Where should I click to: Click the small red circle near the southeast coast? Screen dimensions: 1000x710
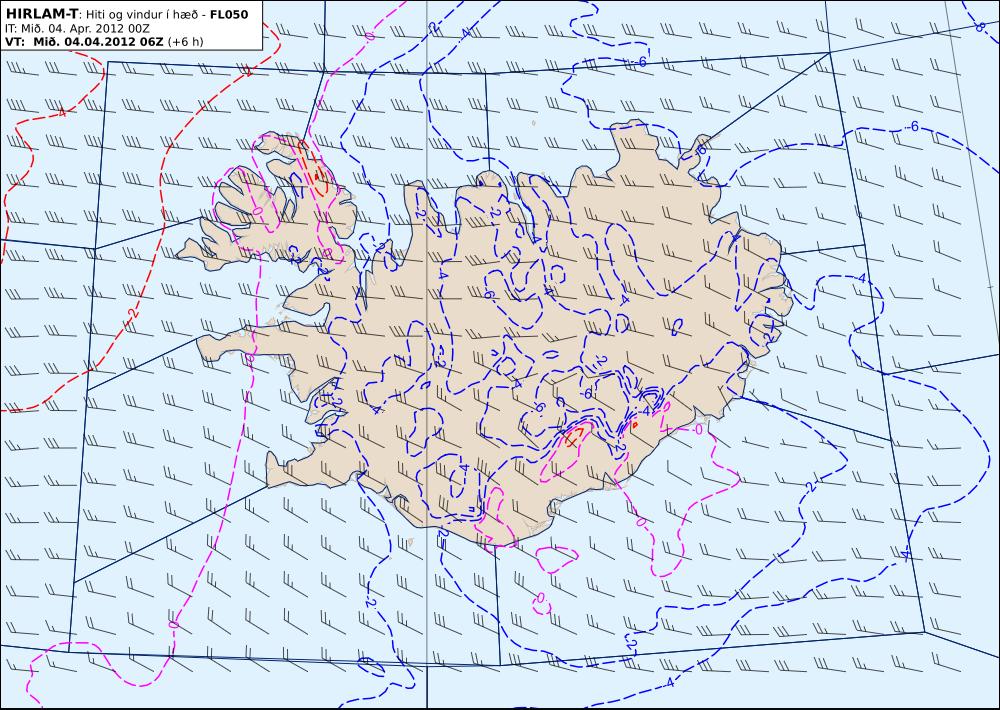[635, 424]
